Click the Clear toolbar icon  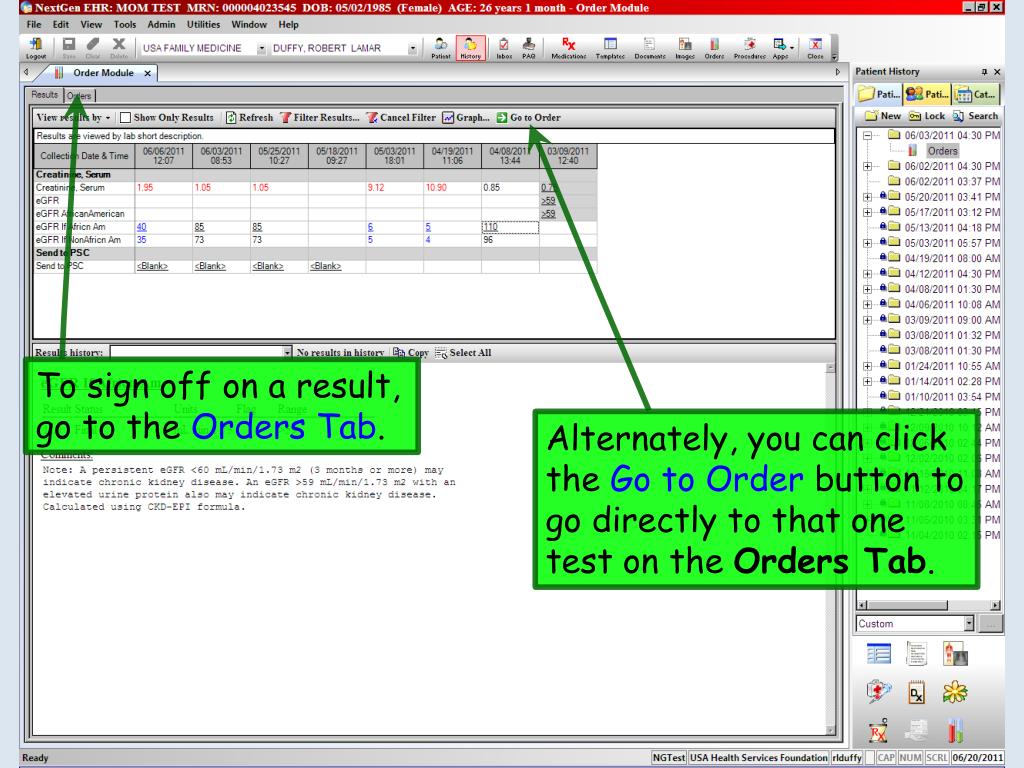tap(93, 48)
